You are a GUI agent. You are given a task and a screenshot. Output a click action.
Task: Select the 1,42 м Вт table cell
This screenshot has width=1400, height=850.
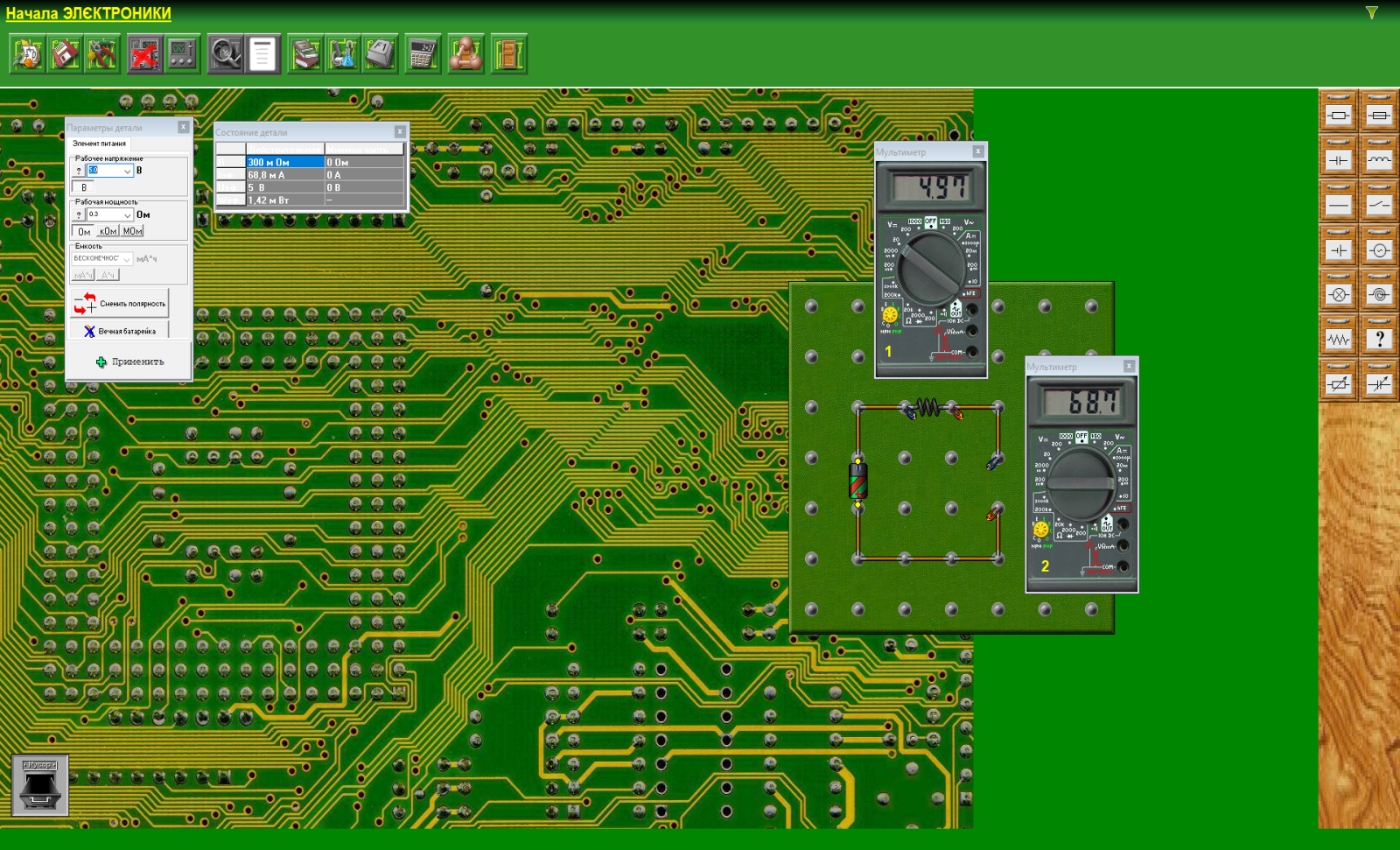pyautogui.click(x=284, y=200)
